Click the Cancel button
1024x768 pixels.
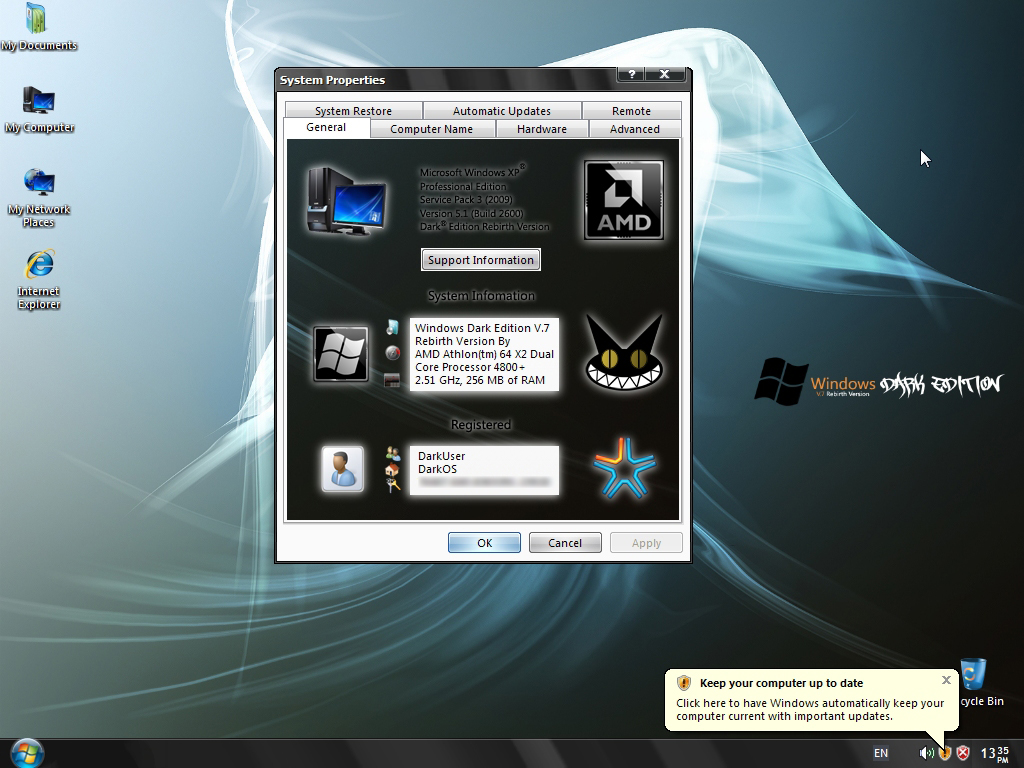click(565, 543)
